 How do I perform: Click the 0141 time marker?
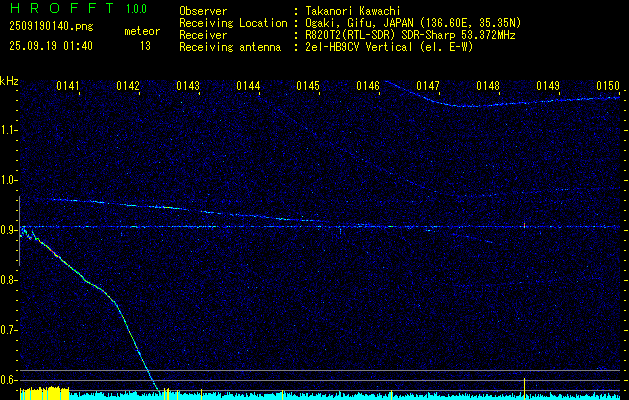[68, 87]
